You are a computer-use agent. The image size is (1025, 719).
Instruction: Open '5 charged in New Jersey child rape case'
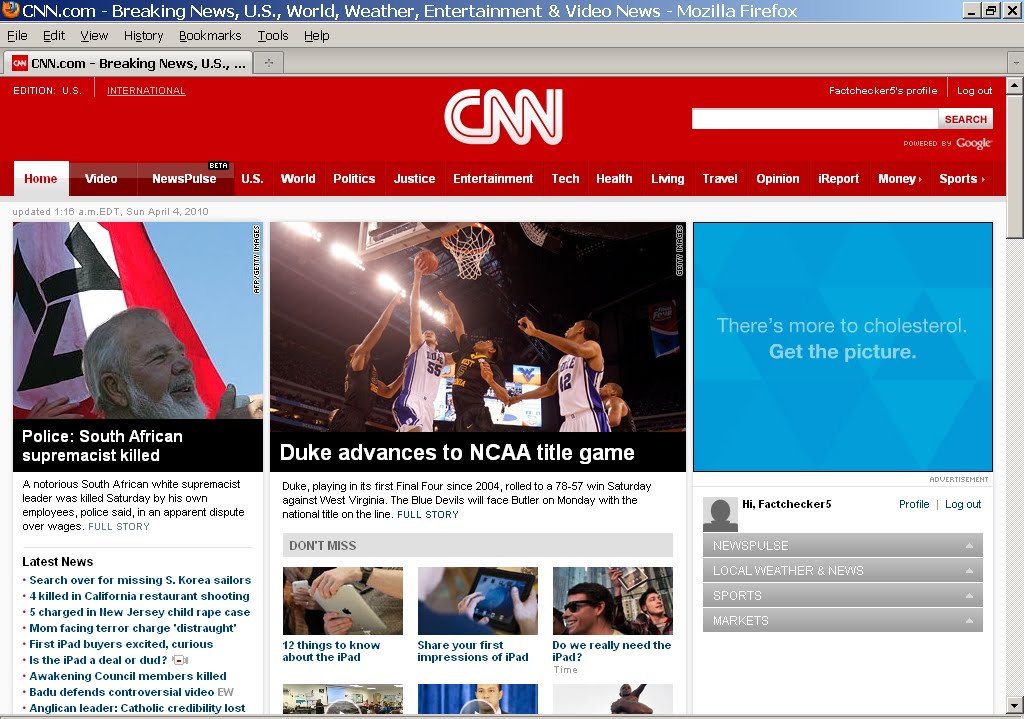pos(140,612)
